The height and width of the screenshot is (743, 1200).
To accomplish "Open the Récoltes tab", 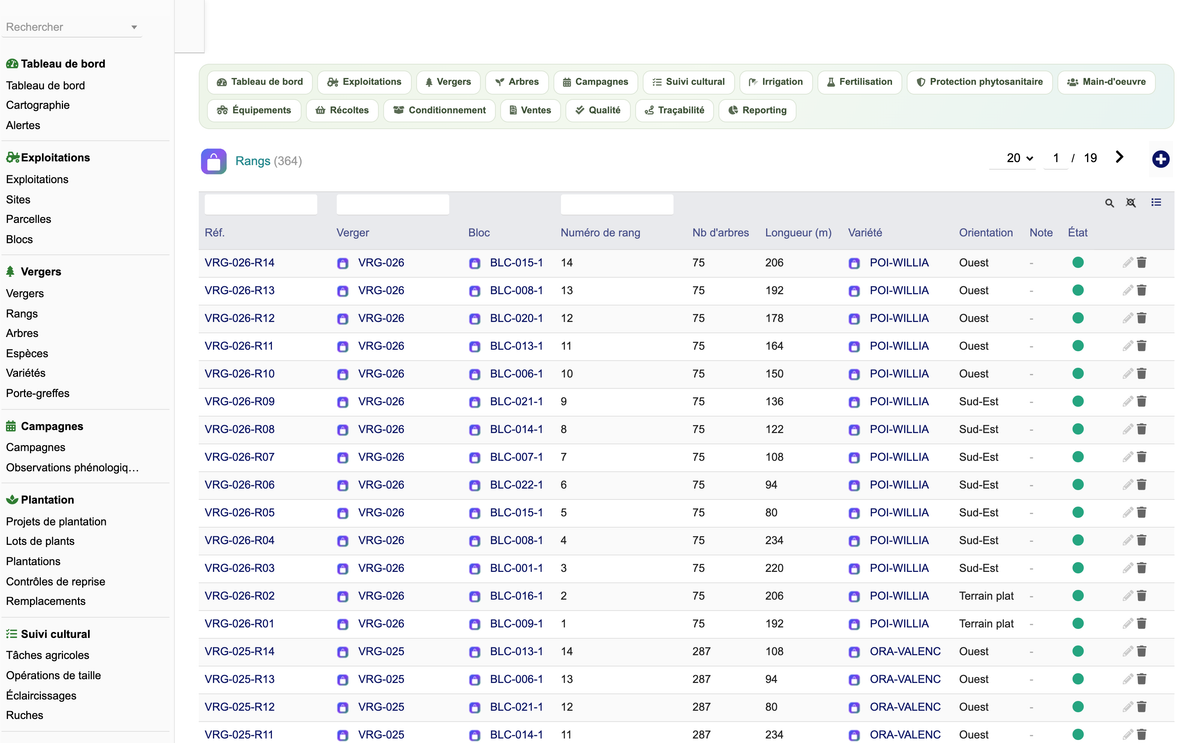I will 342,110.
